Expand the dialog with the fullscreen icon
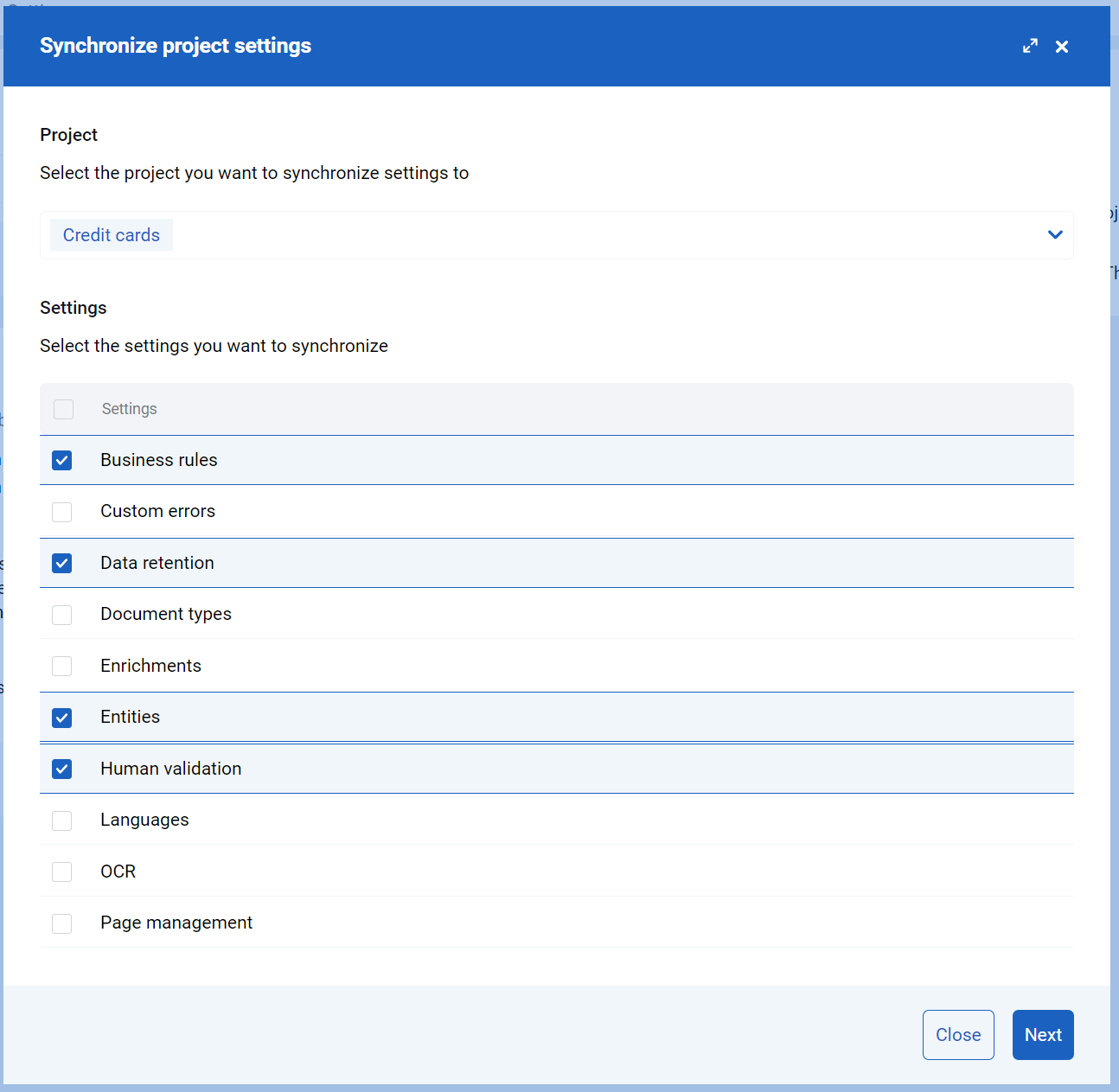Screen dimensions: 1119x1092 pyautogui.click(x=1030, y=46)
